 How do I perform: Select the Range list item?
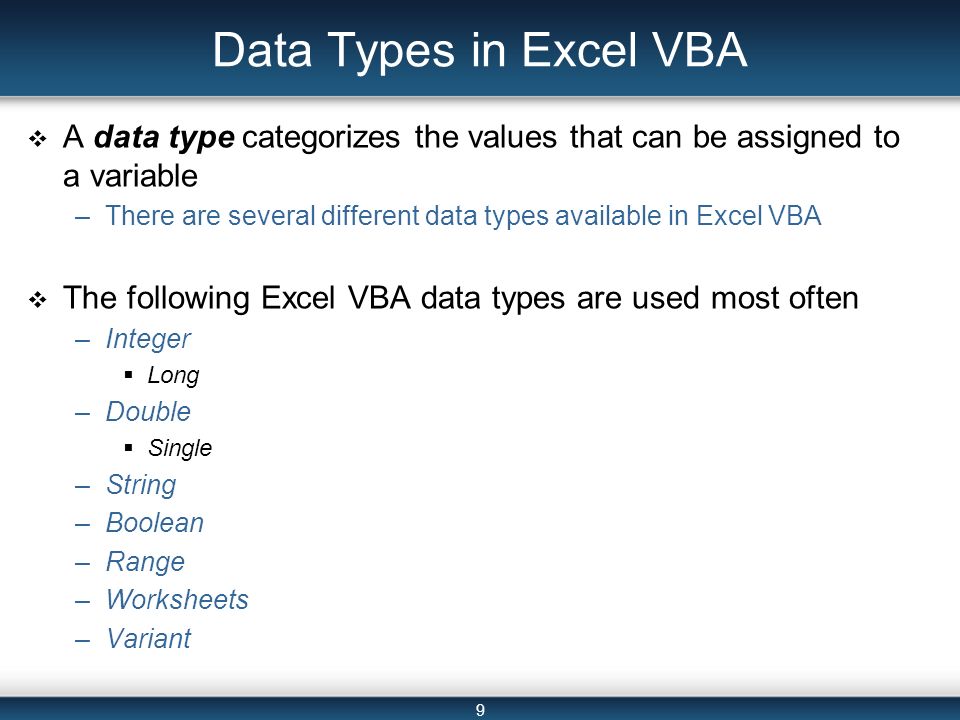click(145, 562)
